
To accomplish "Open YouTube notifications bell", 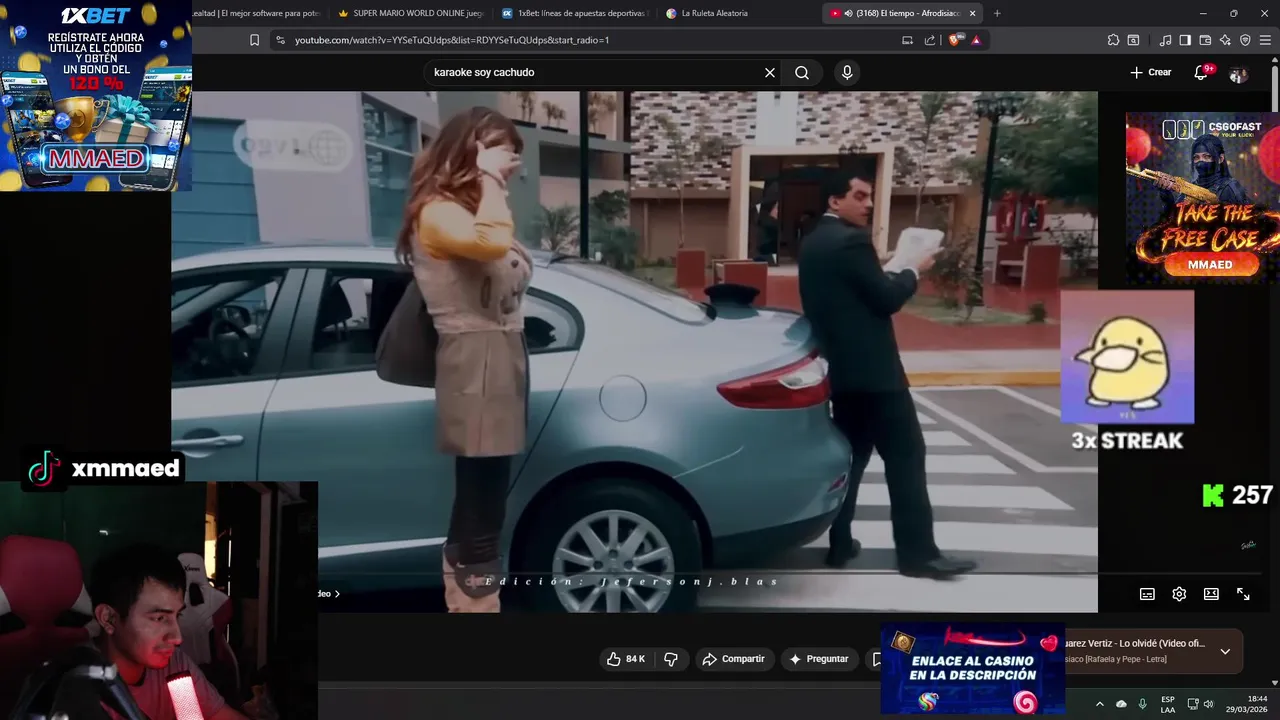I will click(x=1202, y=72).
